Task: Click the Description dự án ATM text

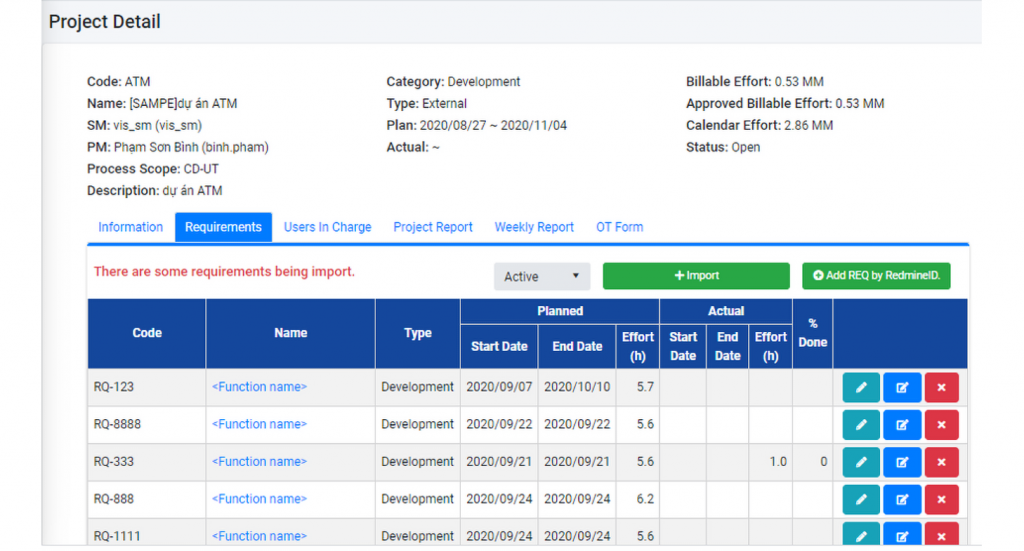Action: click(155, 191)
